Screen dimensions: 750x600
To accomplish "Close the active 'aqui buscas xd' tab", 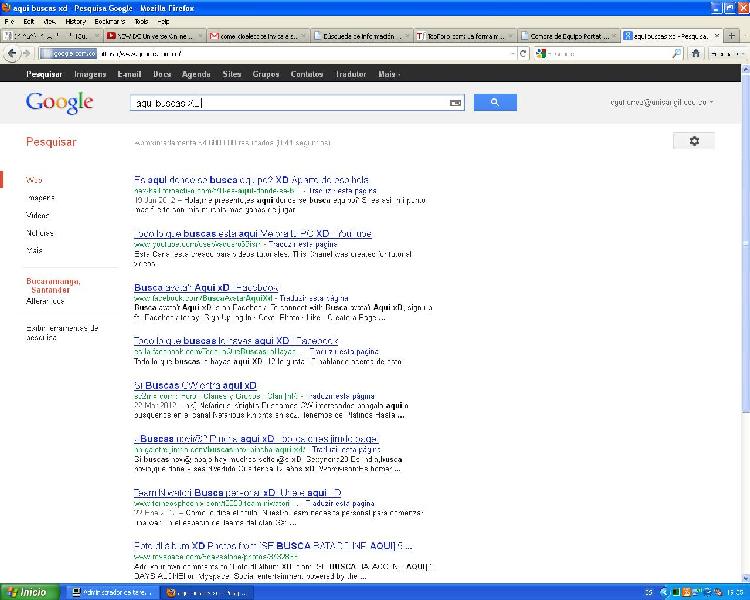I will tap(717, 36).
